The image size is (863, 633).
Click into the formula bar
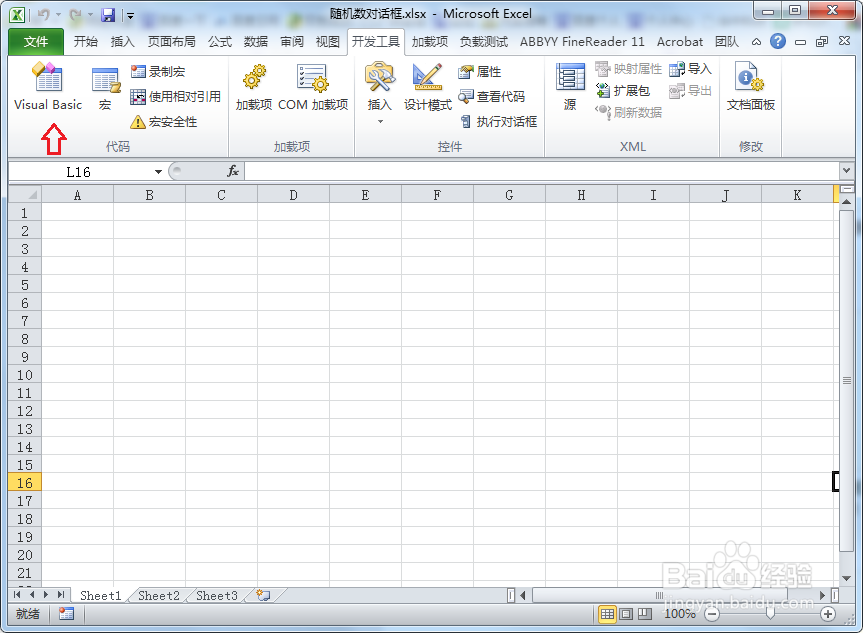point(542,172)
